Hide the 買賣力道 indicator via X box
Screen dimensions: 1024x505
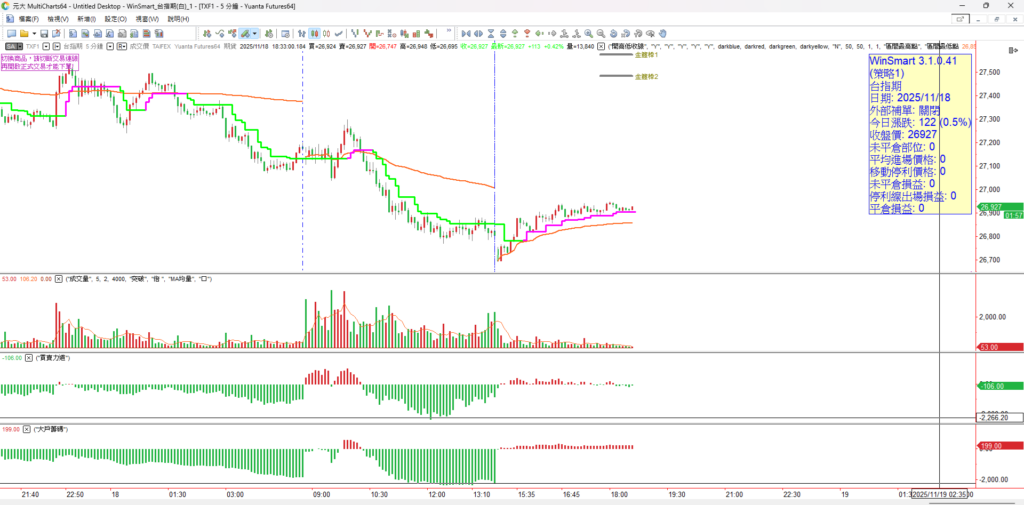tap(28, 357)
